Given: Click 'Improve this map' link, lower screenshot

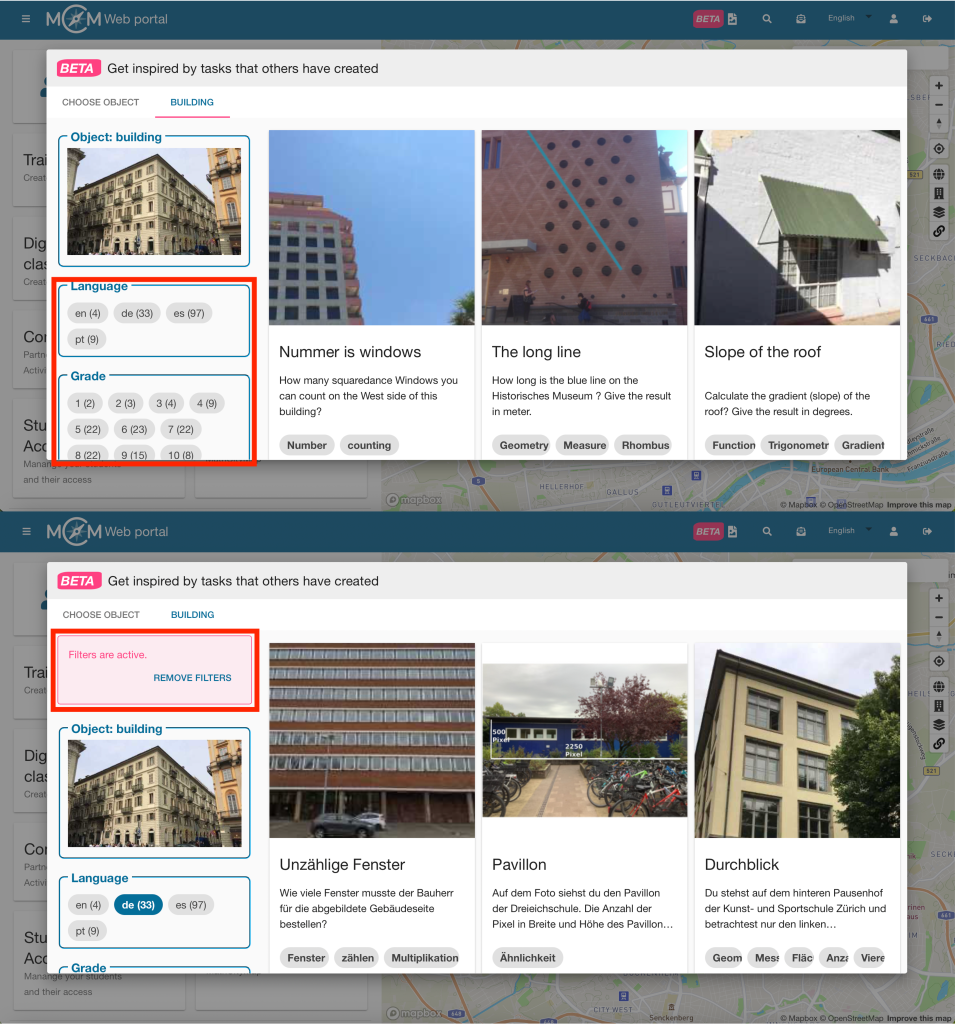Looking at the screenshot, I should [x=918, y=1018].
